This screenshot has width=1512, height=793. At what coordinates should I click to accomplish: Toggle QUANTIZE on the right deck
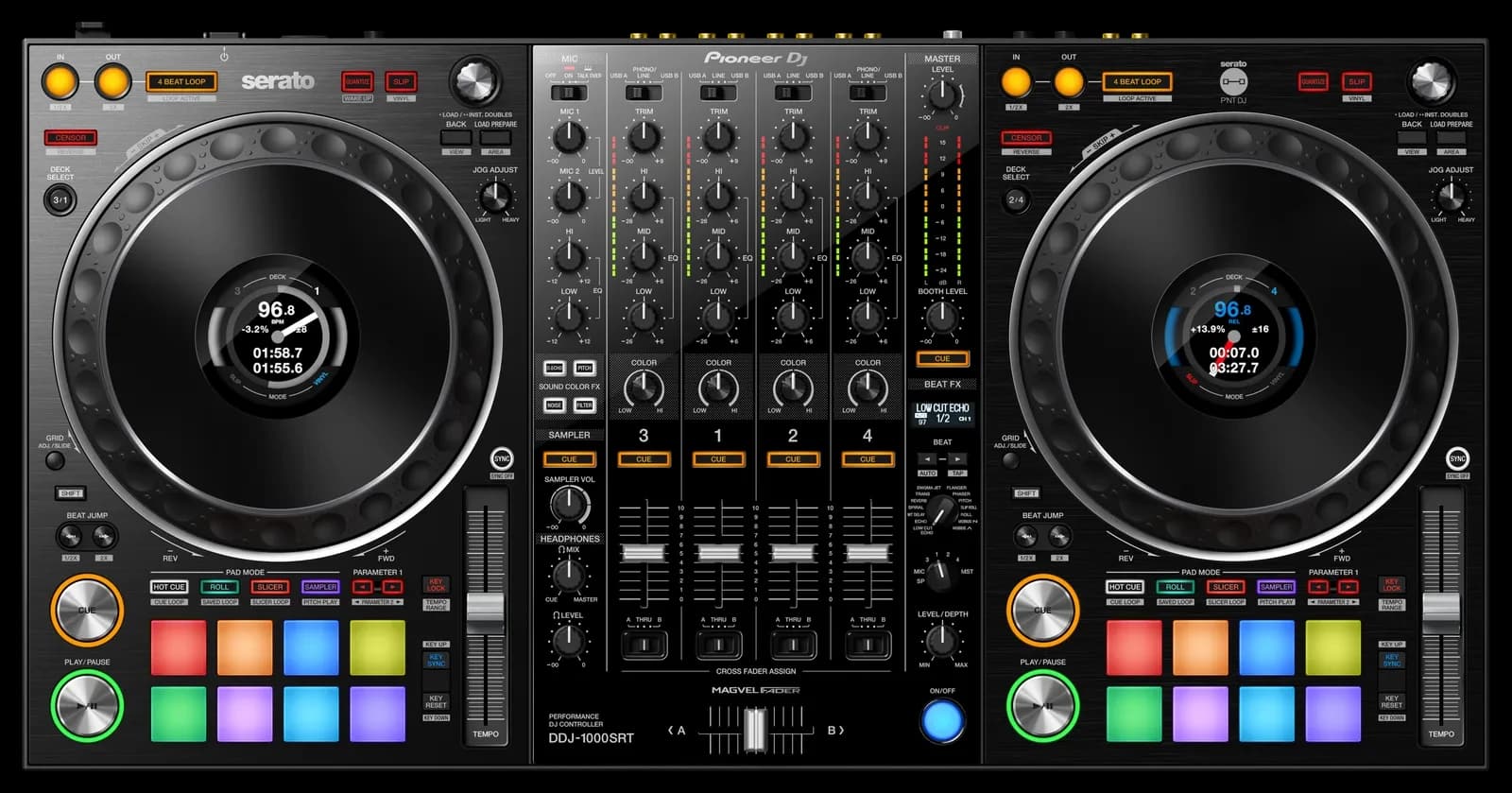[1313, 82]
